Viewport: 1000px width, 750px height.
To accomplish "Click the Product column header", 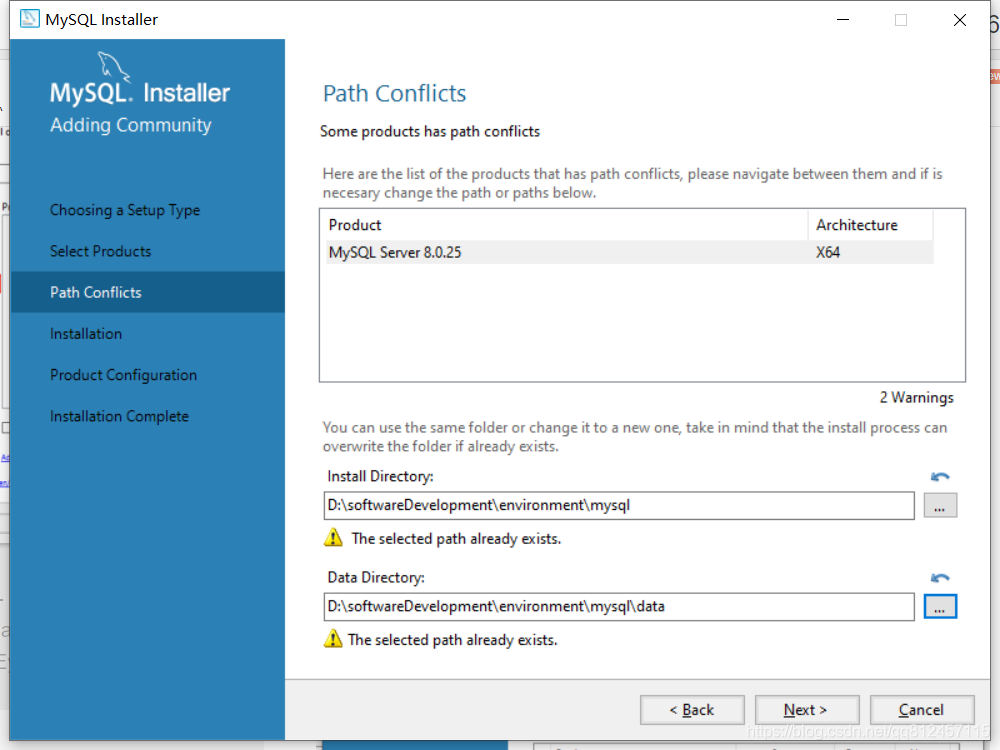I will pos(566,225).
